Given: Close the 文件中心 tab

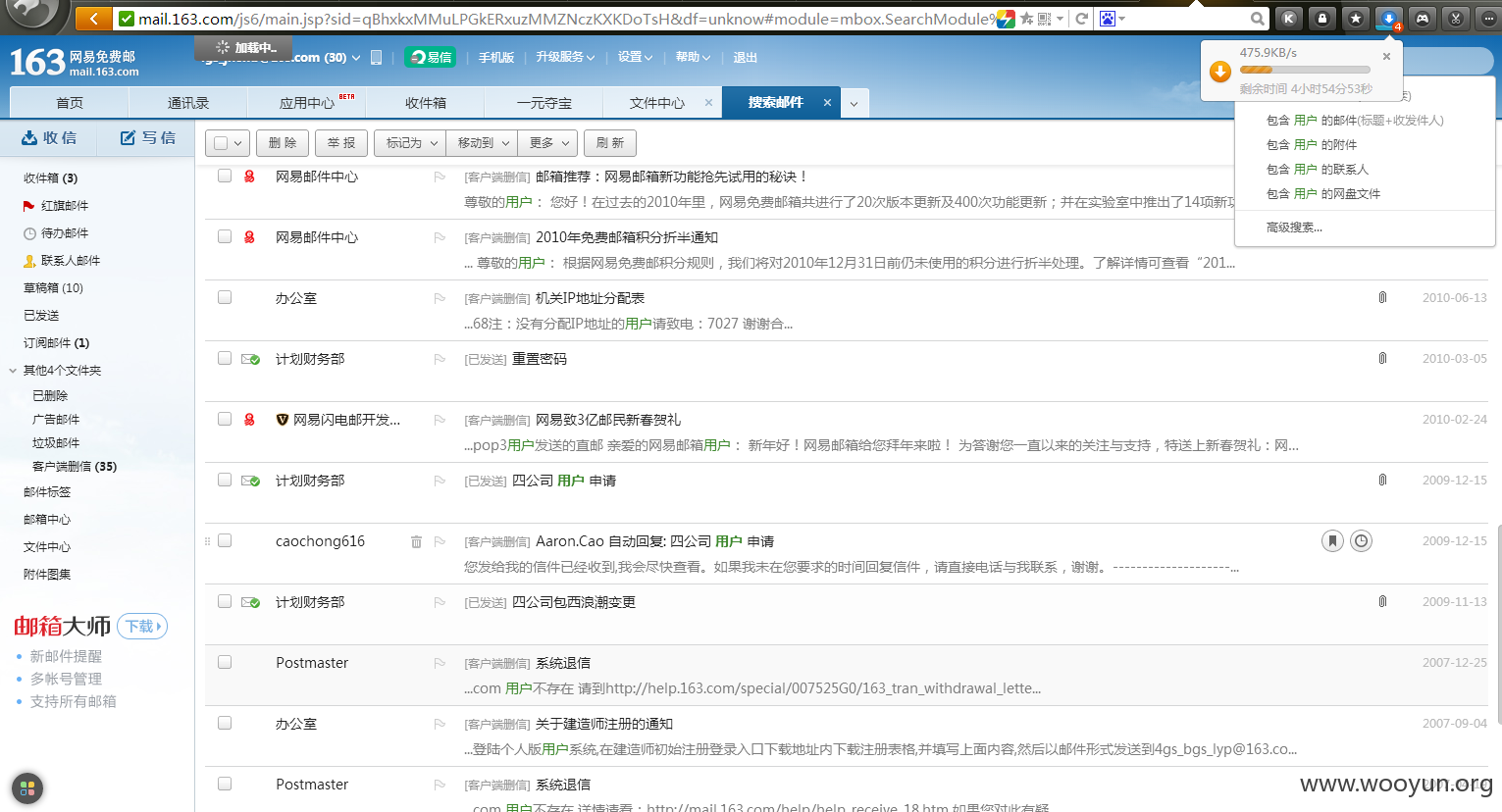Looking at the screenshot, I should coord(708,102).
